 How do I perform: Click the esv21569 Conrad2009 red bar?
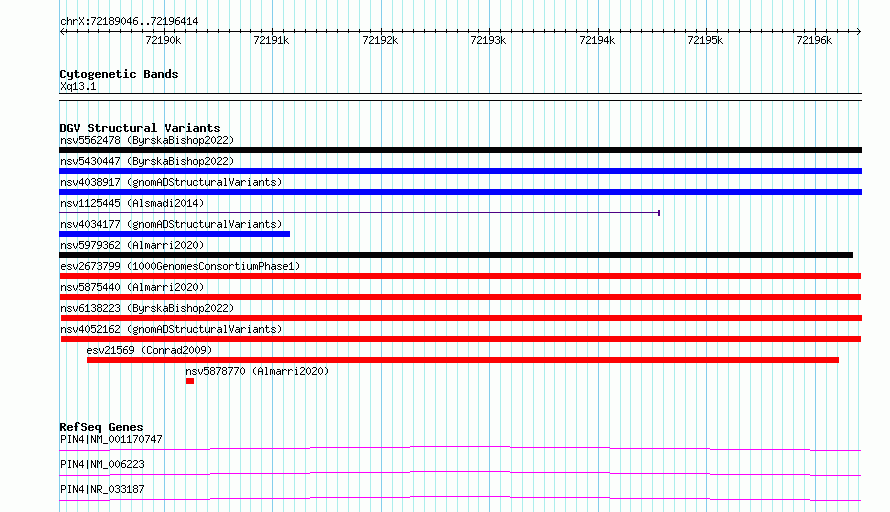463,360
